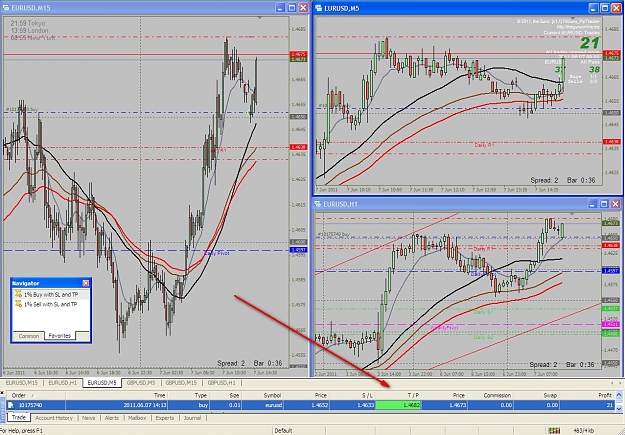Sort trades by S / L column header
This screenshot has width=625, height=435.
coord(352,395)
